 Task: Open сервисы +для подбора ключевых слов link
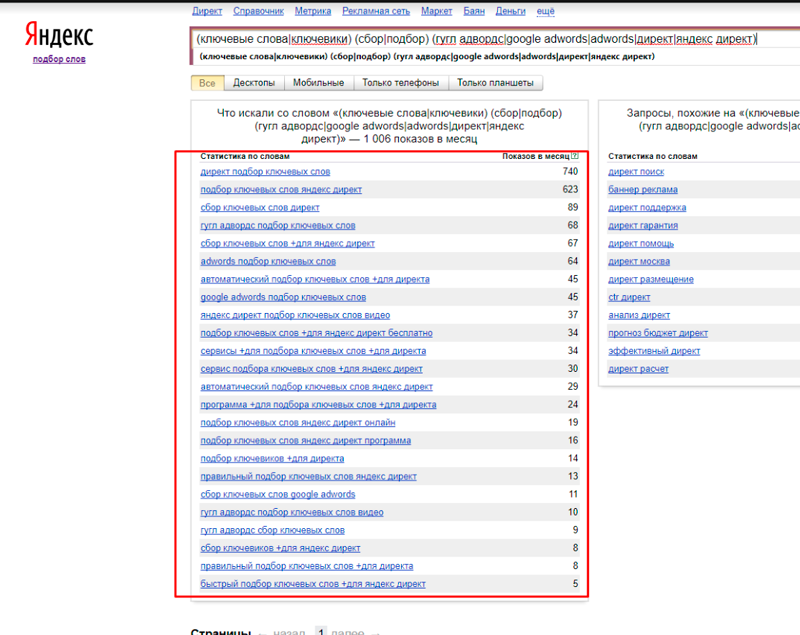click(313, 351)
